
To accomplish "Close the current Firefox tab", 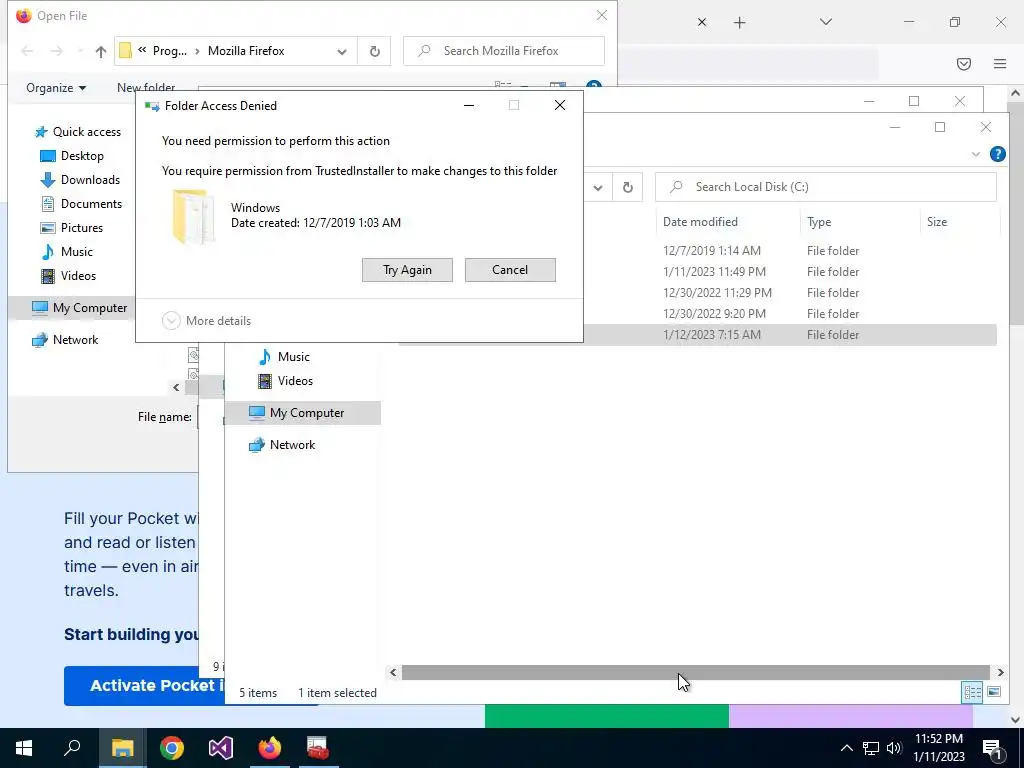I will point(702,23).
